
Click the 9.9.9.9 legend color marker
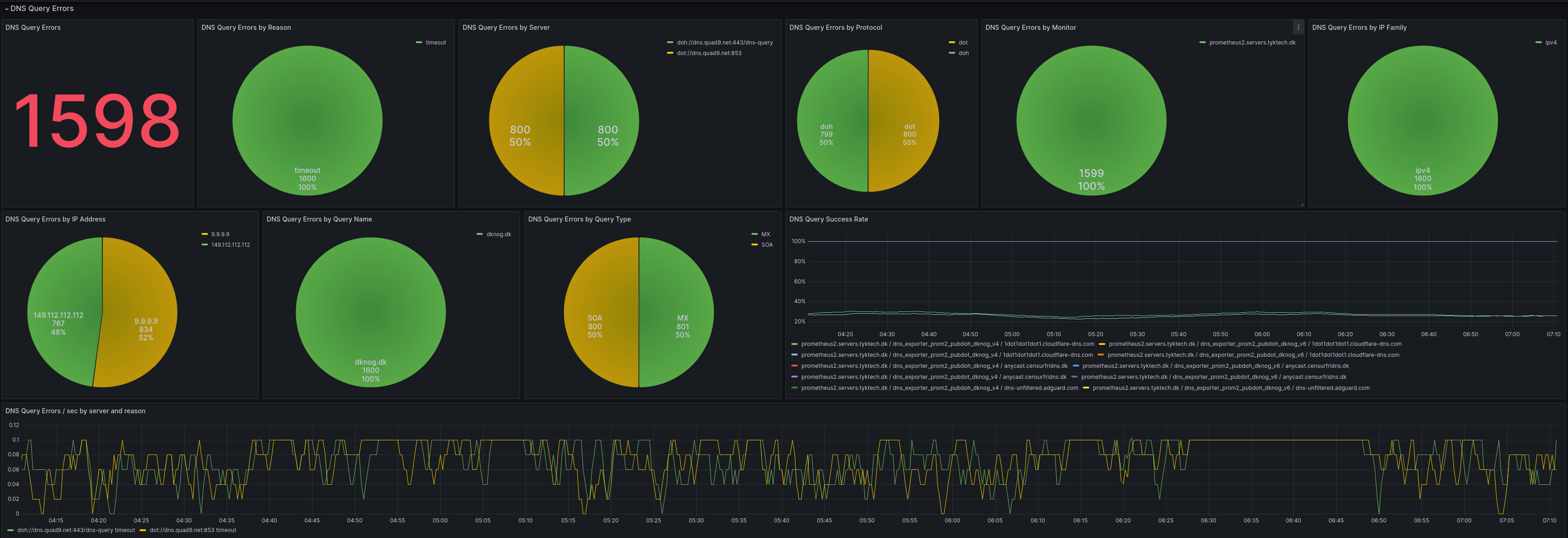[x=205, y=234]
